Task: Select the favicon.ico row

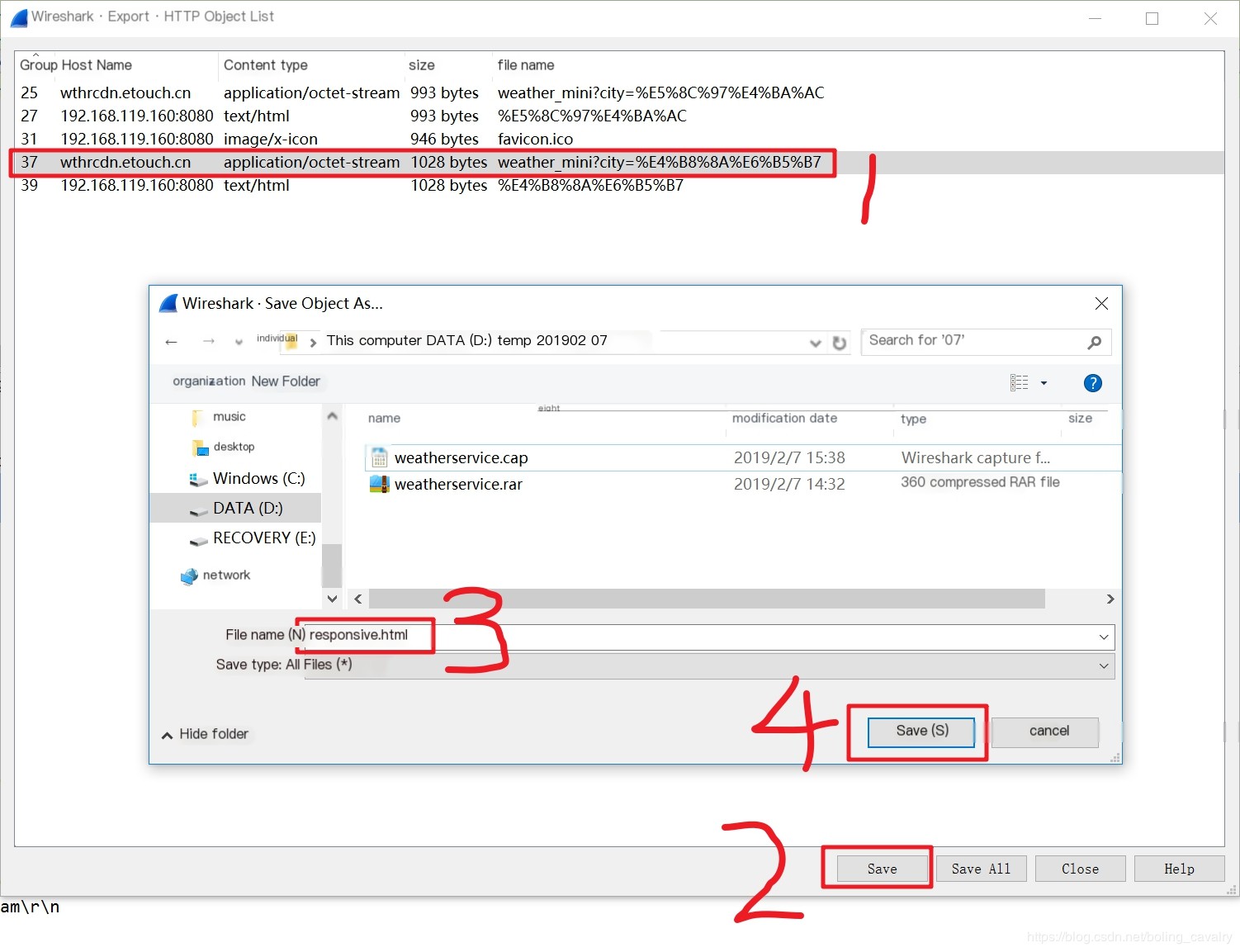Action: point(619,139)
